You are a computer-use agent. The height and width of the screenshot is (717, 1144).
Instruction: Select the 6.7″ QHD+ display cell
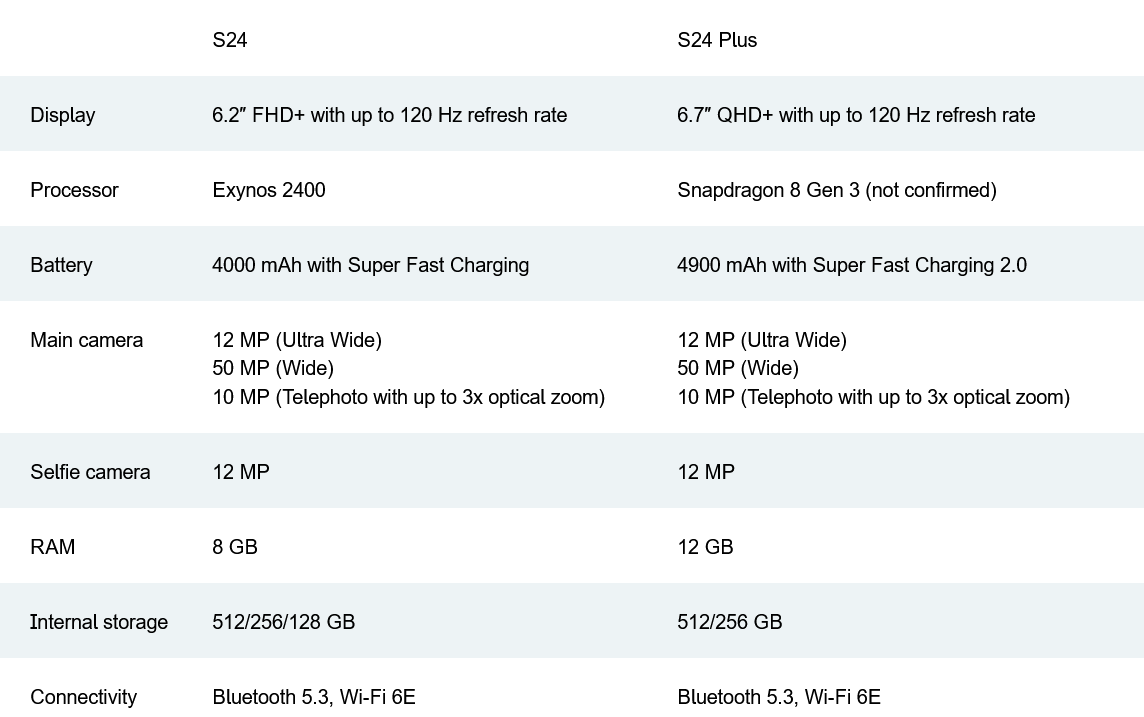pos(855,115)
